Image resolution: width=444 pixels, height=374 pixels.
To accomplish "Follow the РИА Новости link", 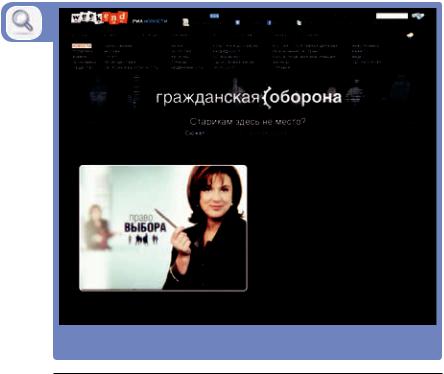I will tap(150, 21).
